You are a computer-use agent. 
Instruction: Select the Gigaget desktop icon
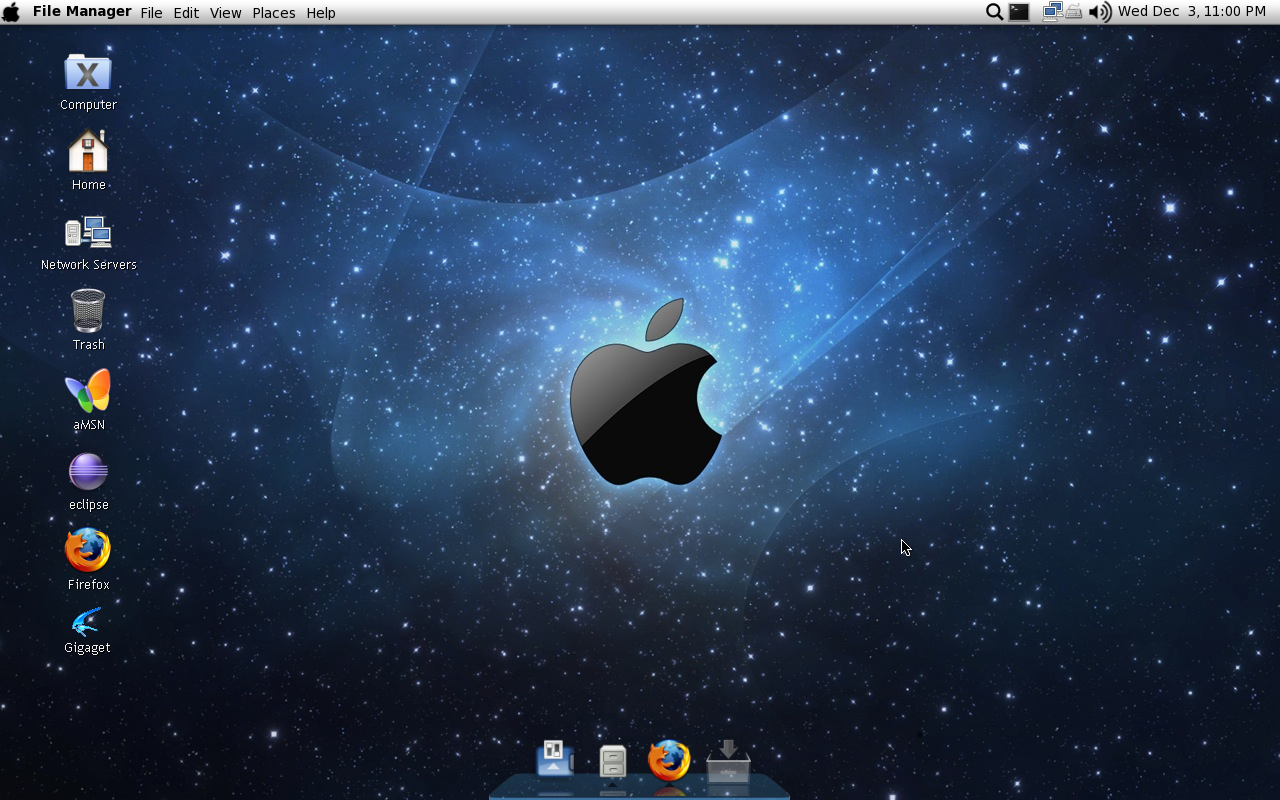tap(87, 623)
